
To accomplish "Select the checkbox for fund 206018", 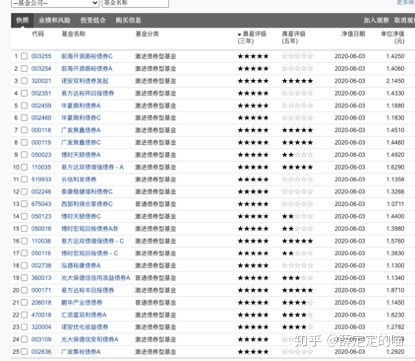I will coord(24,303).
